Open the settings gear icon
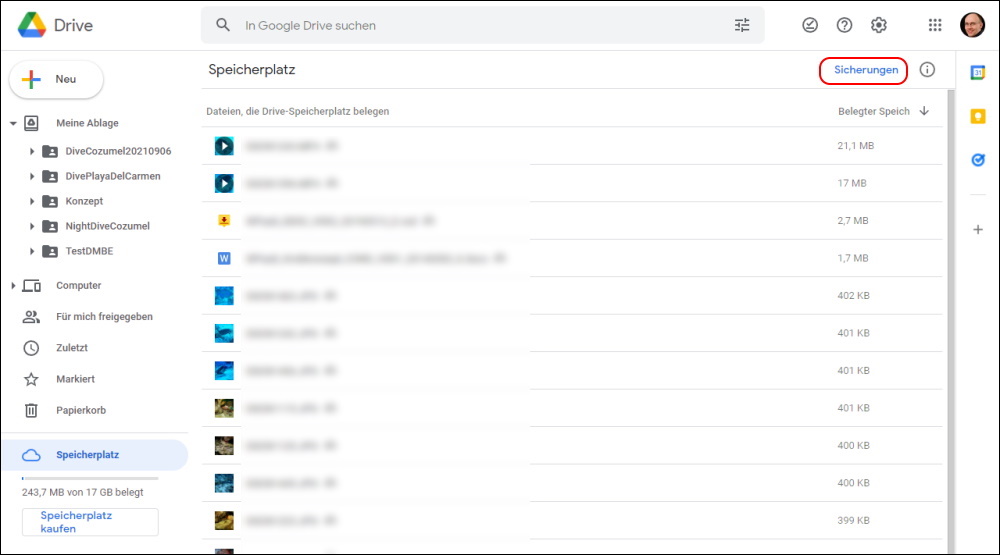The image size is (1000, 555). point(879,26)
